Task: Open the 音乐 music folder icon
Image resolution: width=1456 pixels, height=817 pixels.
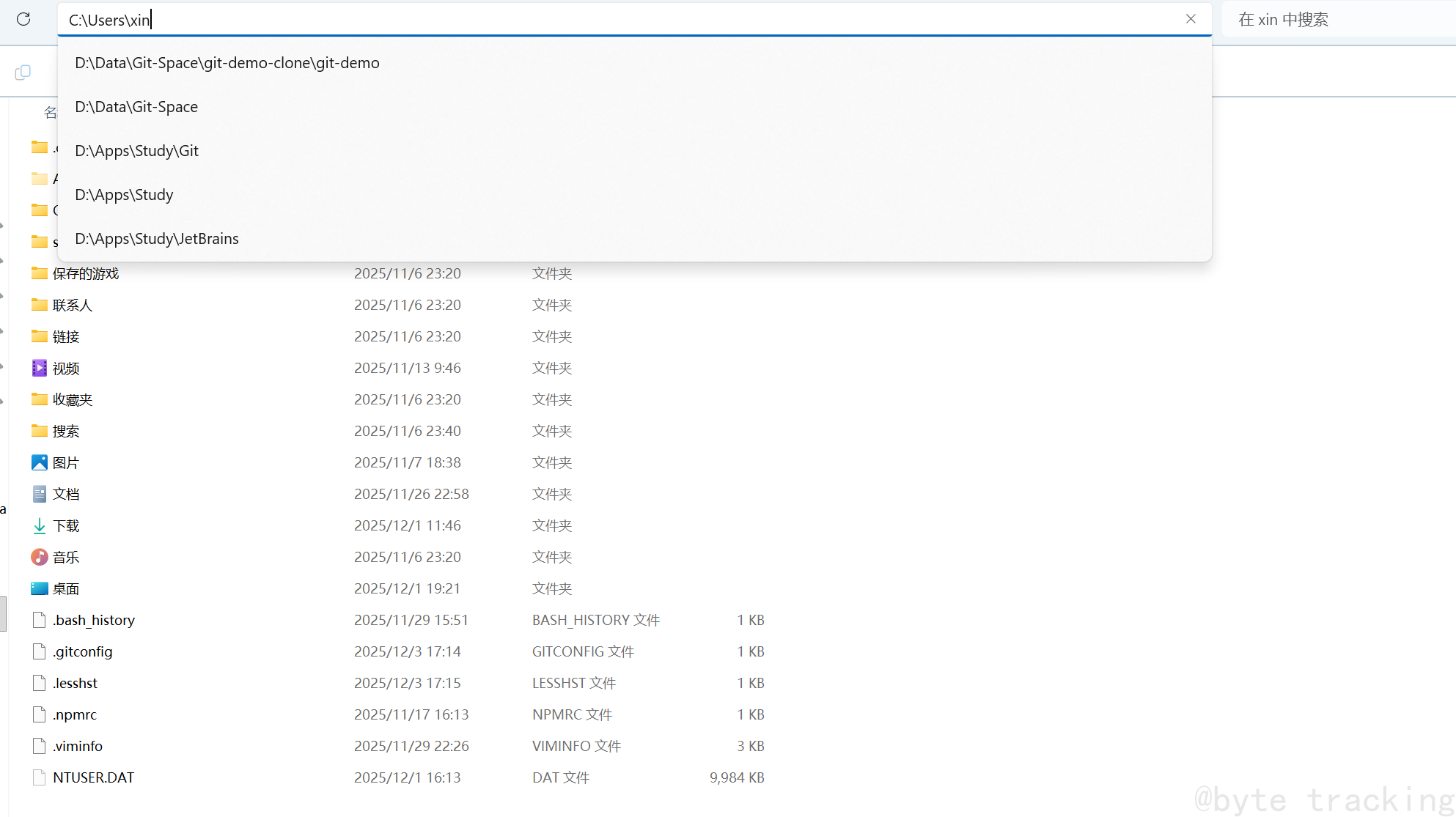Action: [x=40, y=557]
